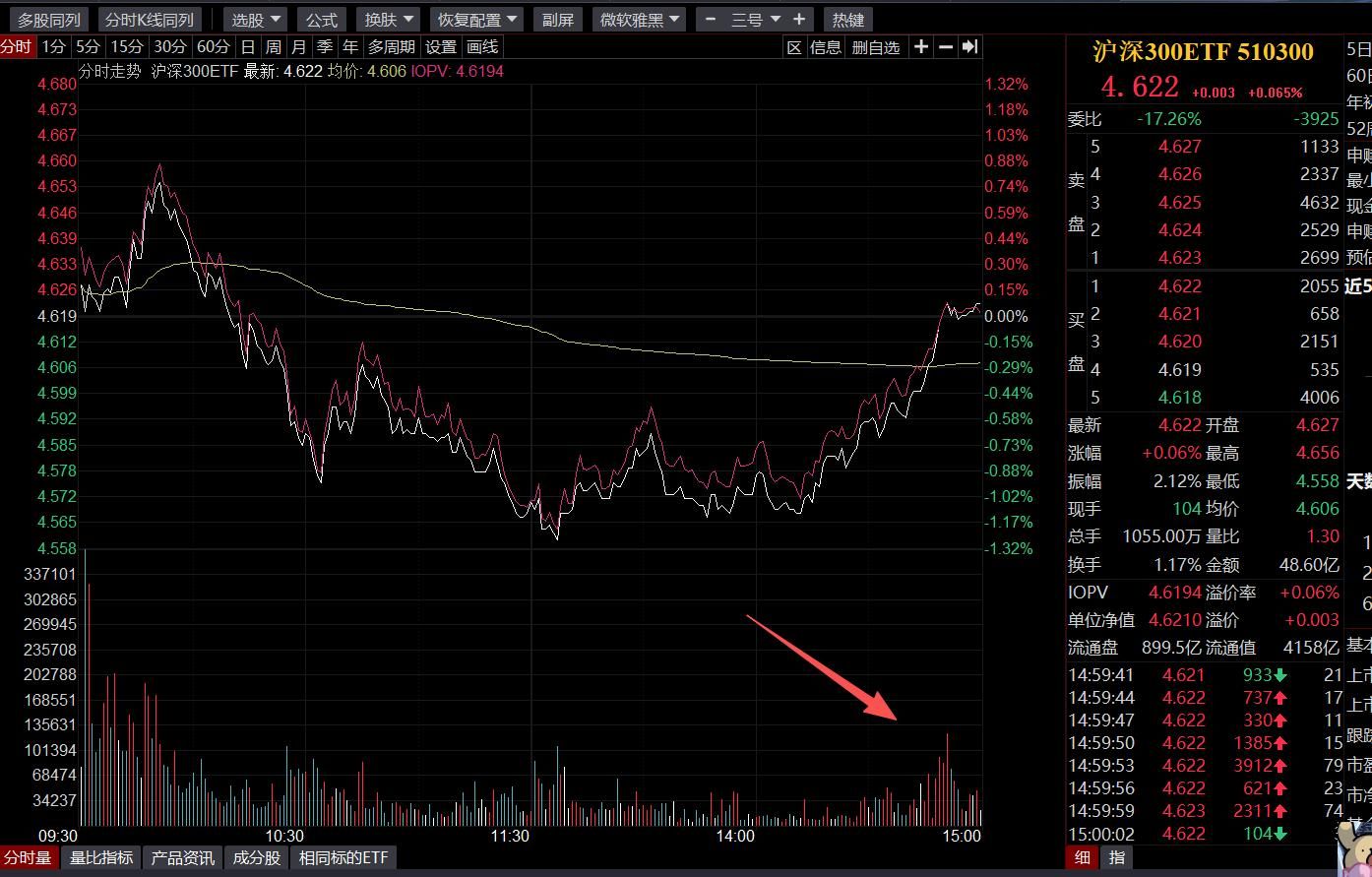The height and width of the screenshot is (877, 1372).
Task: Open the 选股 dropdown
Action: 256,20
